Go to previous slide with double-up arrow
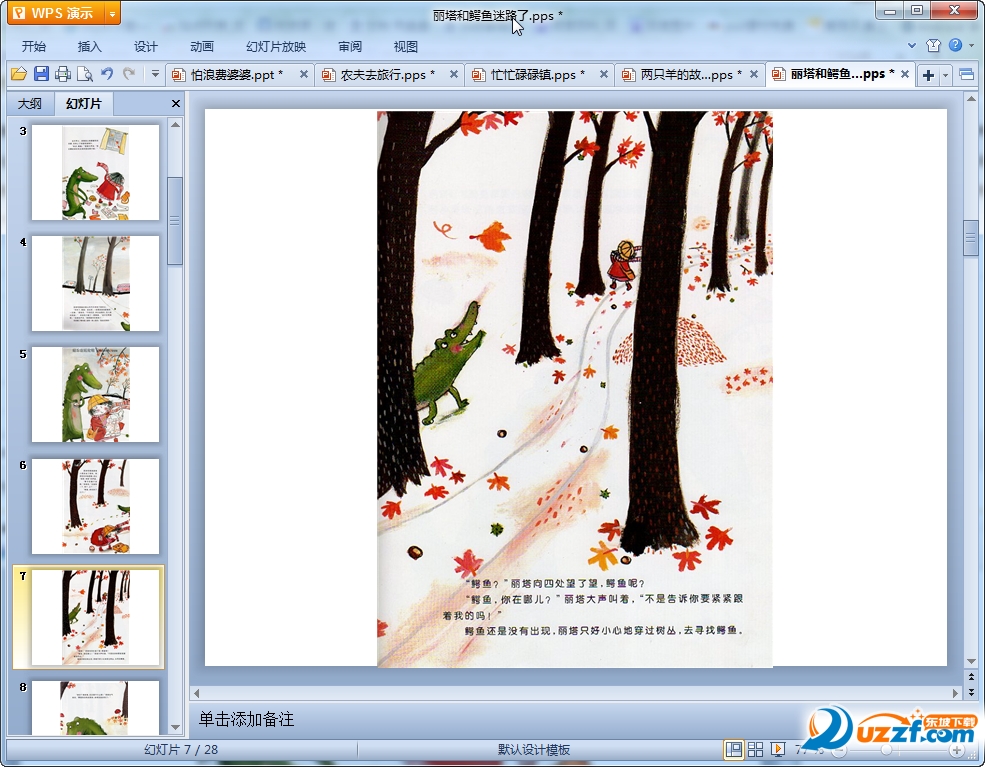Image resolution: width=985 pixels, height=767 pixels. pyautogui.click(x=971, y=677)
